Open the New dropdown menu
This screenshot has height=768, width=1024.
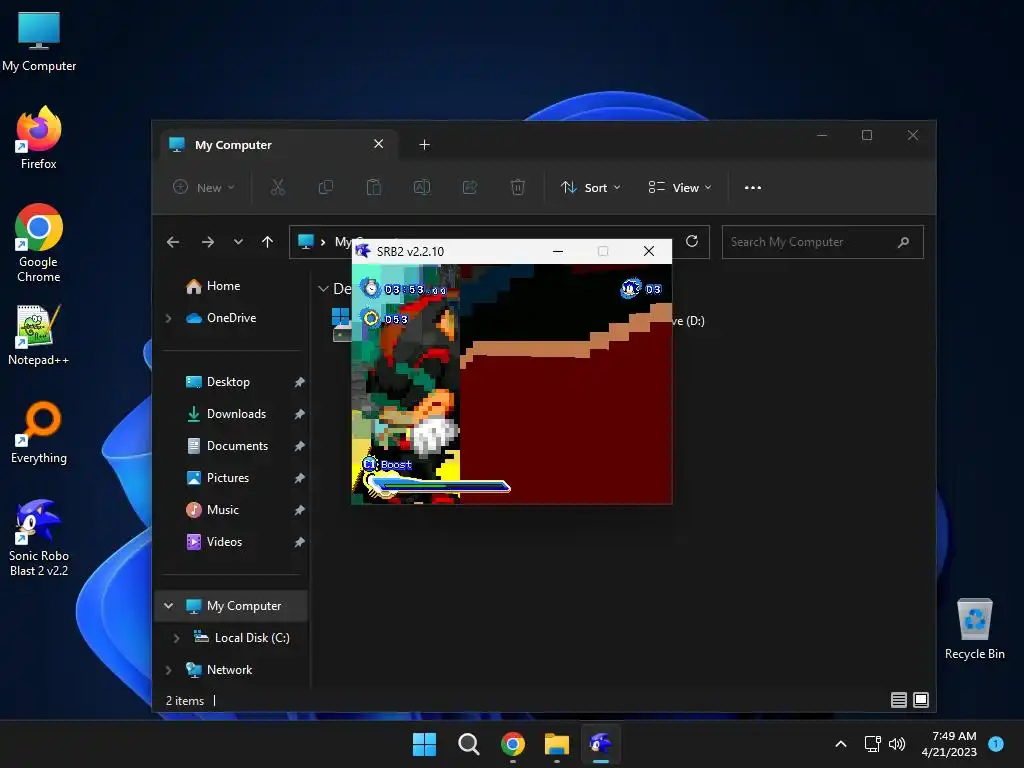click(204, 187)
